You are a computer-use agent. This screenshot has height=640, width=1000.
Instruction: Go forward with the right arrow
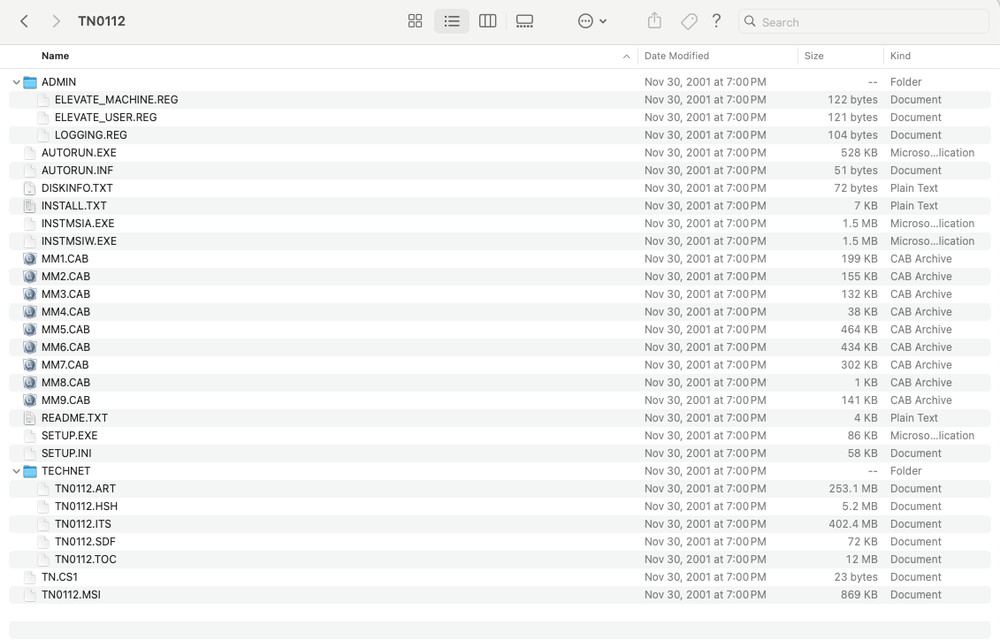(56, 21)
